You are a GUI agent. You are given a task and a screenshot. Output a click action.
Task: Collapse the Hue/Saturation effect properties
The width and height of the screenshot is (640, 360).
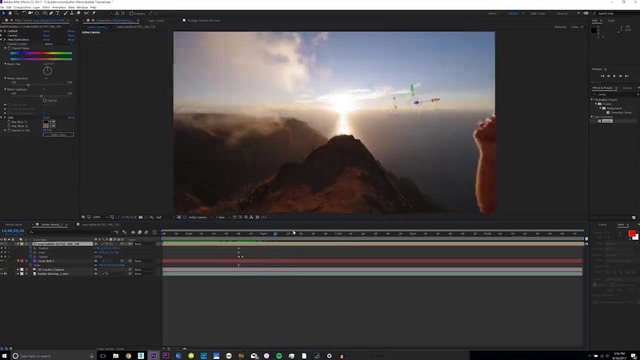2,40
